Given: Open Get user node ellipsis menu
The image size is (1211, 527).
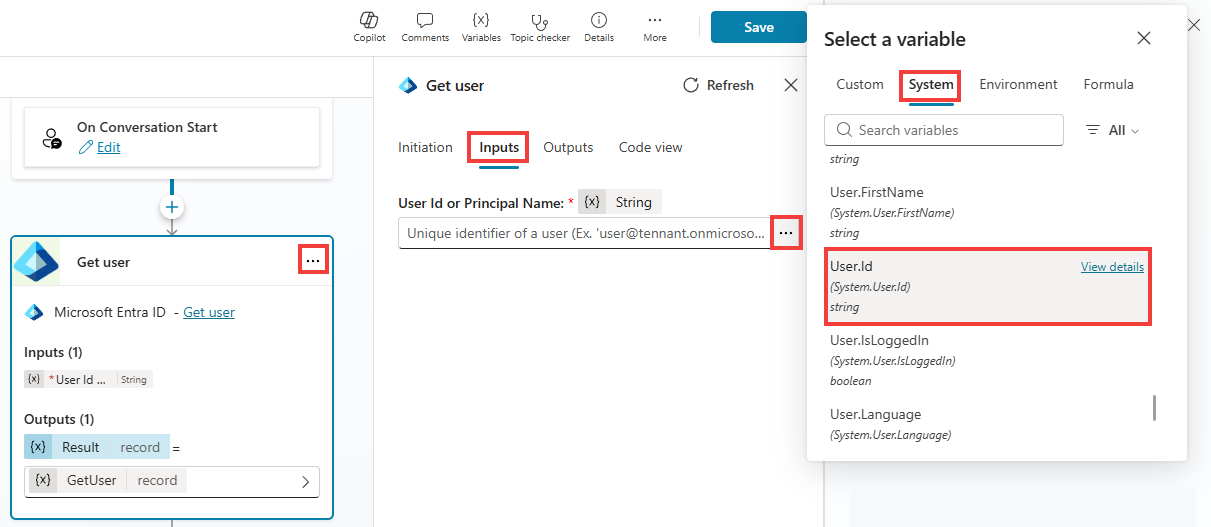Looking at the screenshot, I should point(313,261).
